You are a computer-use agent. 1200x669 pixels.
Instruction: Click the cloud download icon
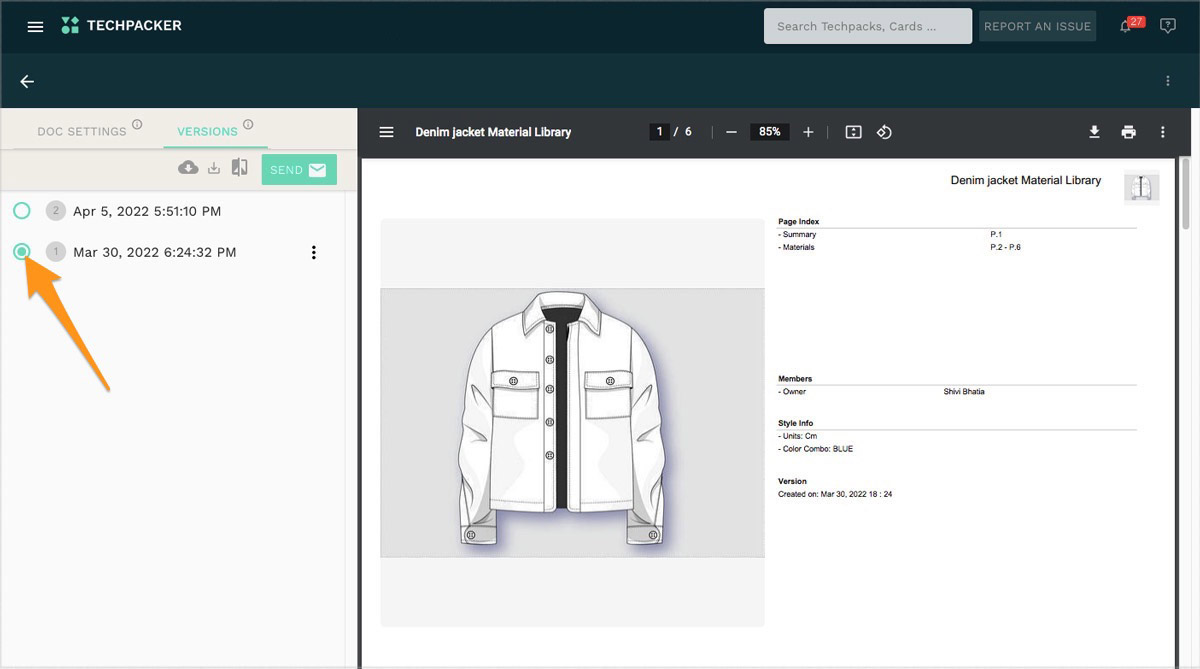coord(188,168)
